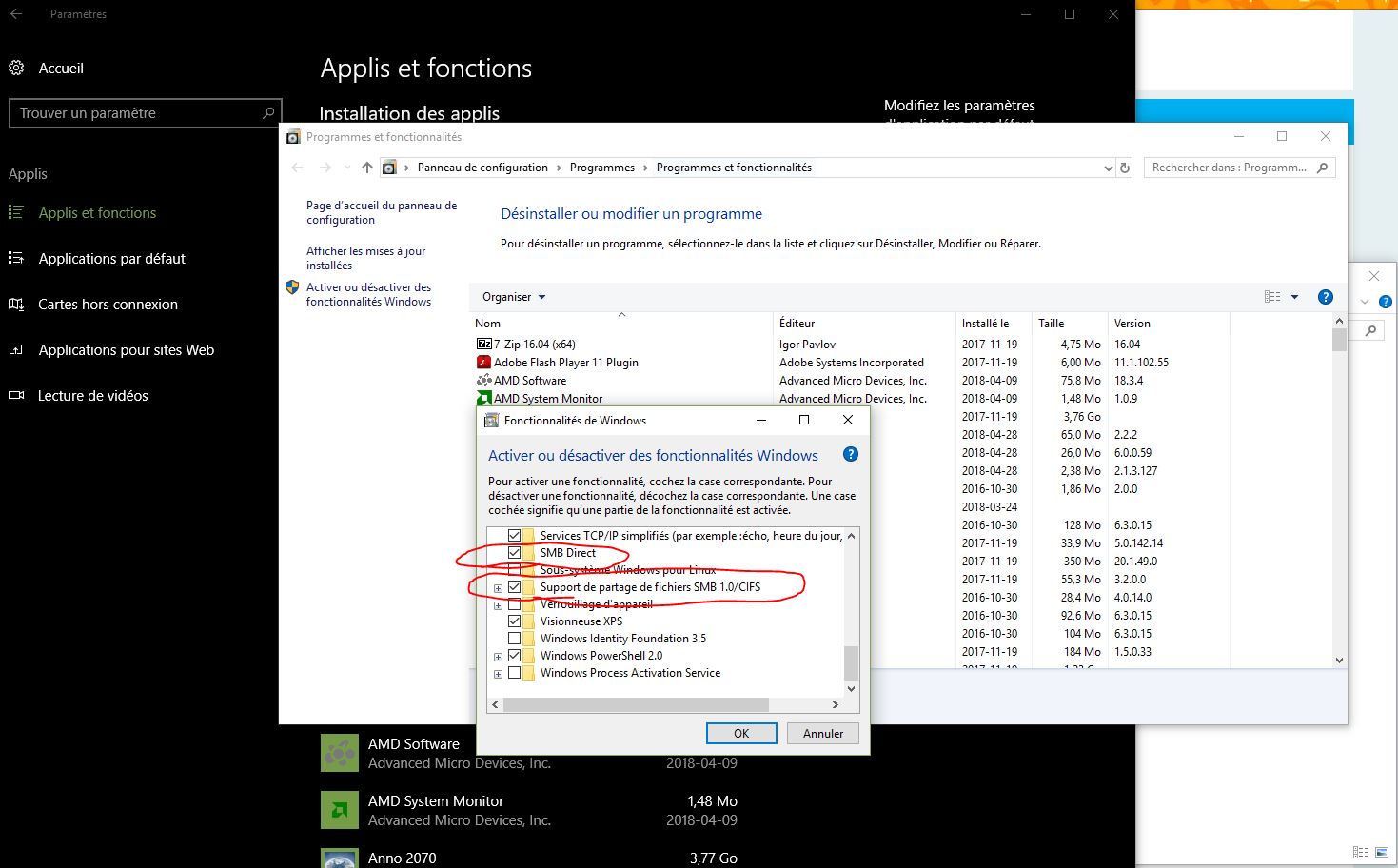Screen dimensions: 1398x868
Task: Open the Organiser dropdown menu
Action: click(514, 297)
